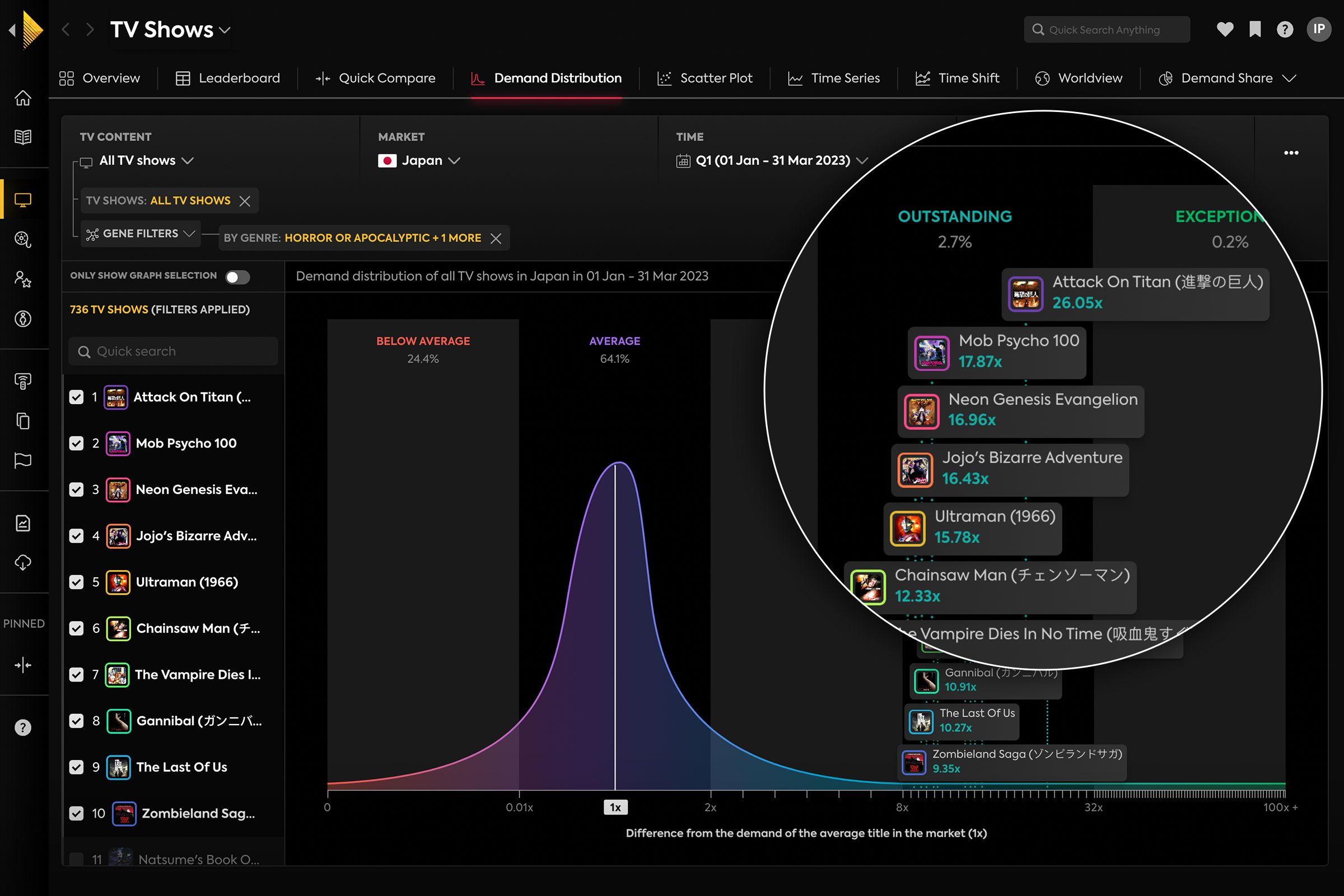Select the Demand Distribution tab
The image size is (1344, 896).
tap(547, 78)
